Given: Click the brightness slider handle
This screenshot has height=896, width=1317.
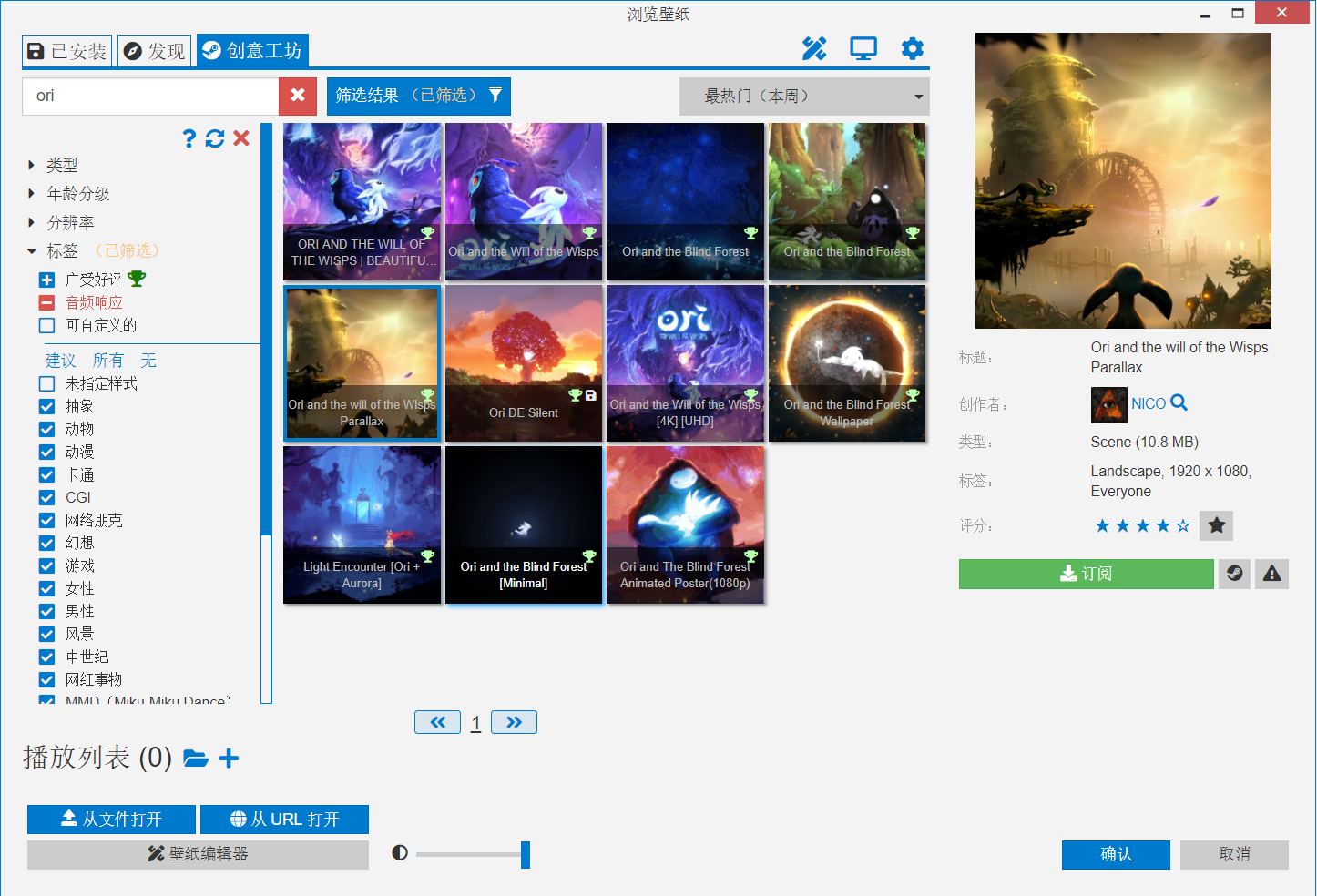Looking at the screenshot, I should (x=526, y=854).
